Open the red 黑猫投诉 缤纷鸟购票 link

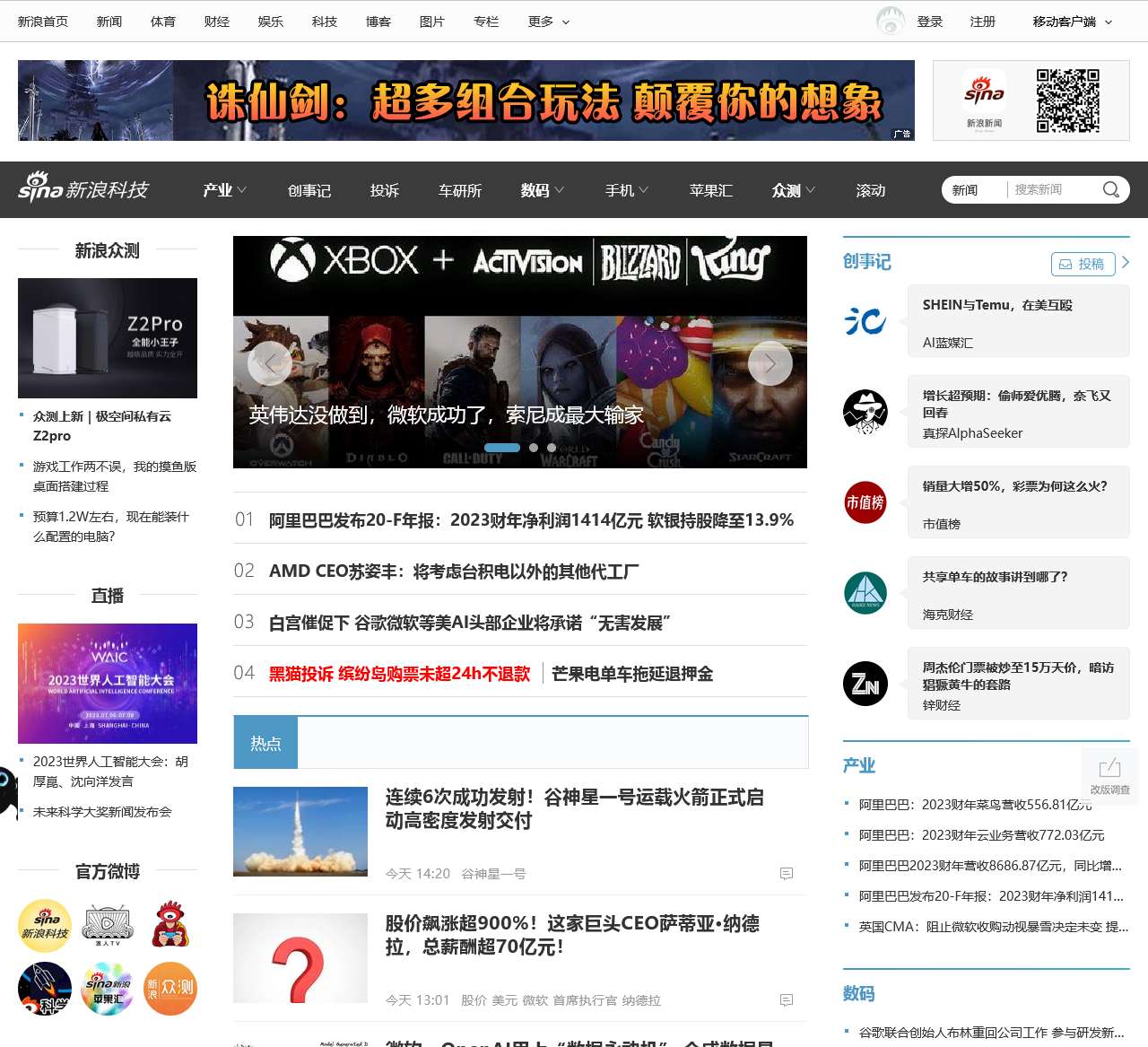coord(400,673)
